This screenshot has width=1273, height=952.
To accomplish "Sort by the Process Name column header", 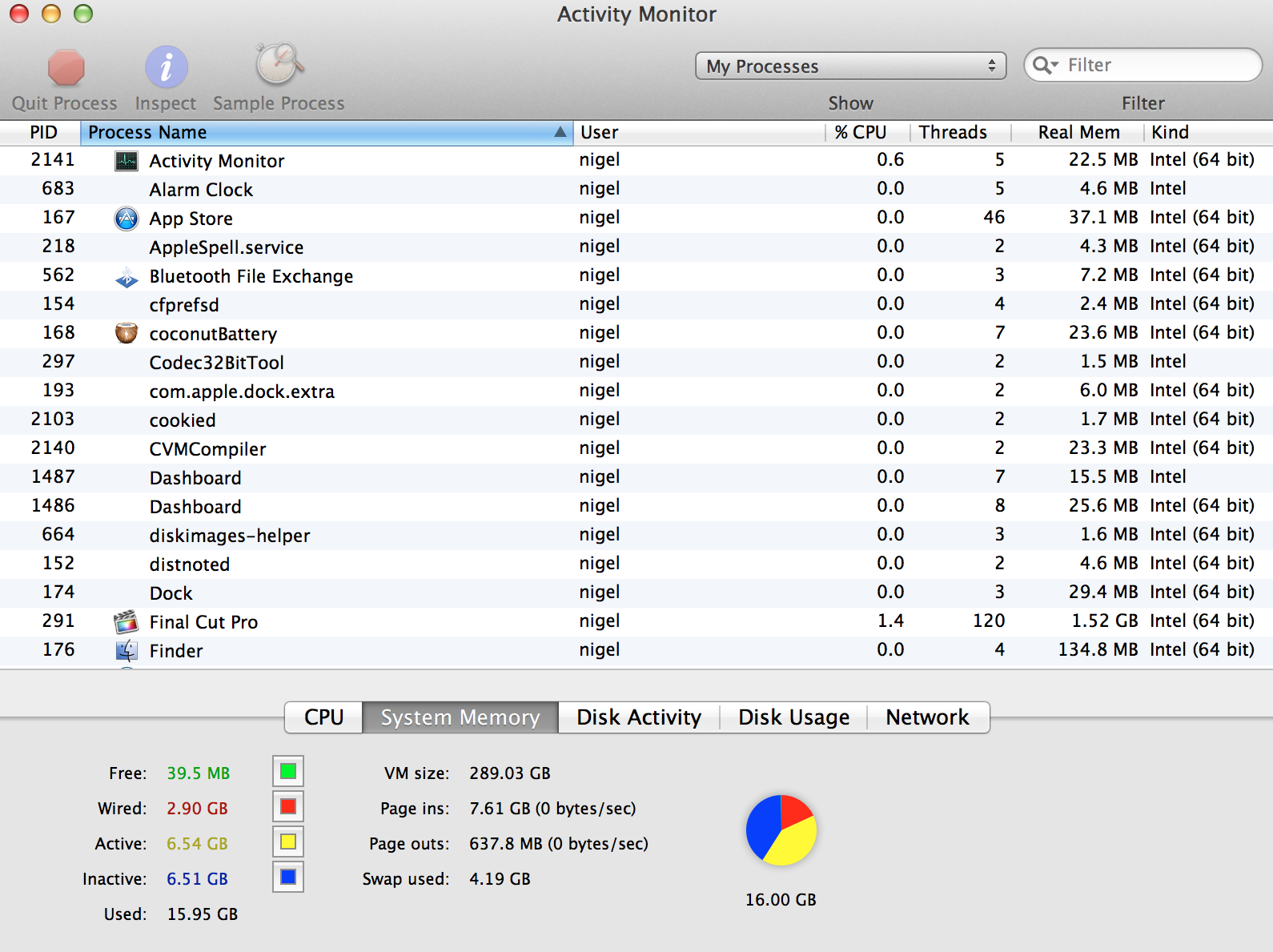I will point(327,132).
